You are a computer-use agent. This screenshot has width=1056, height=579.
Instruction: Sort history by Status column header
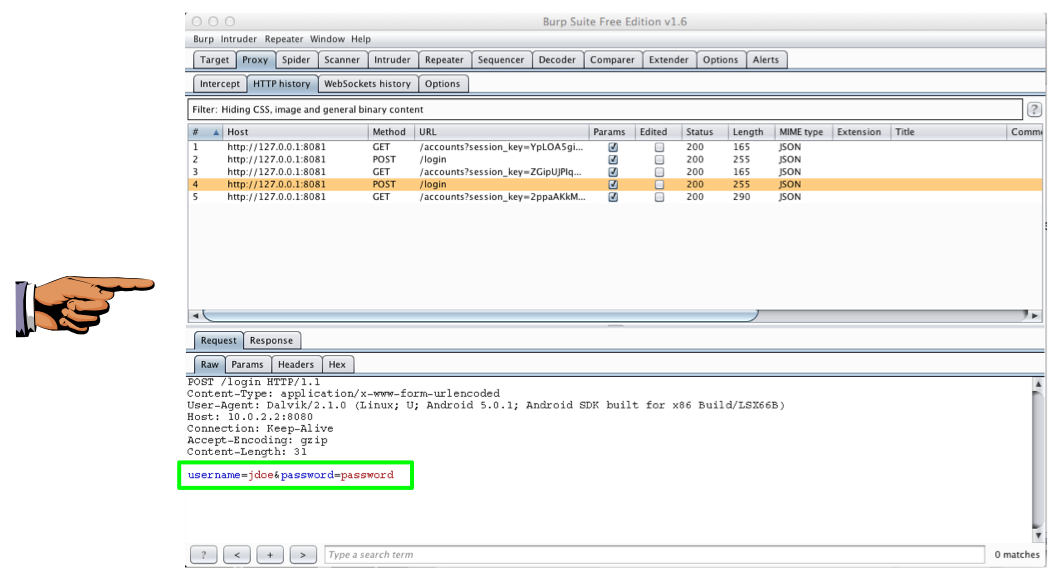(700, 132)
